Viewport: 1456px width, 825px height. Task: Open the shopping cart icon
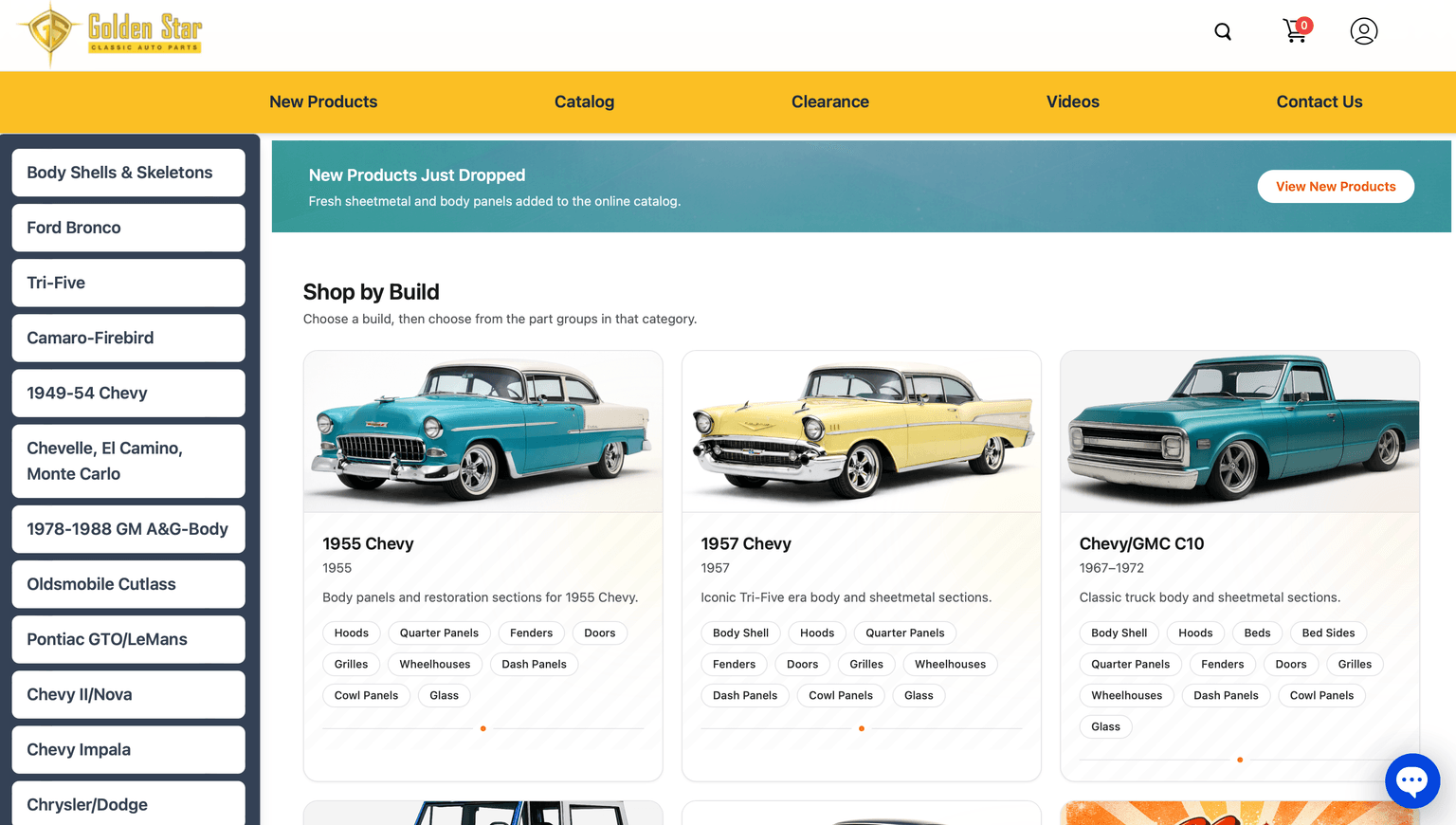[1296, 31]
